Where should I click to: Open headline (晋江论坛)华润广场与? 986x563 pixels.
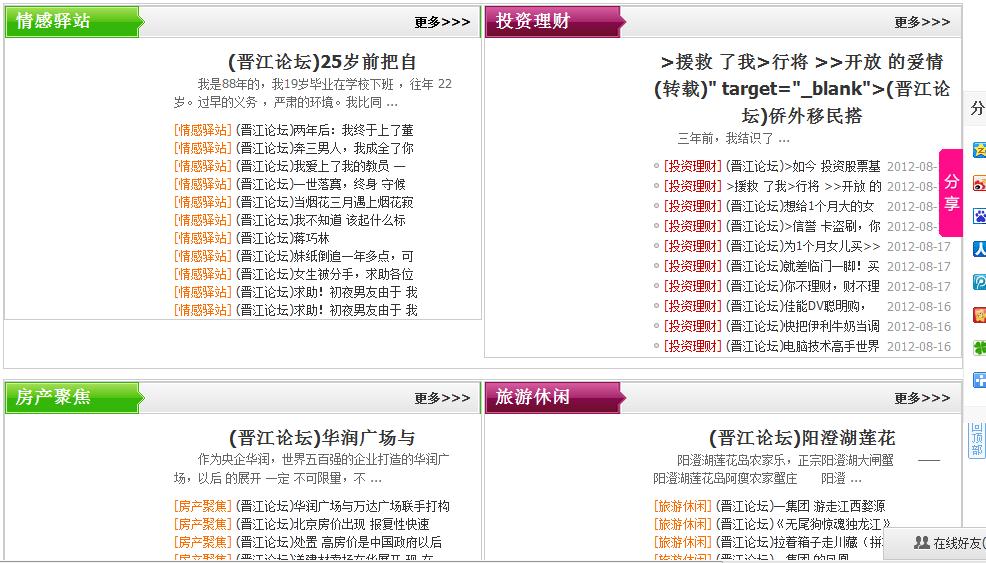322,438
